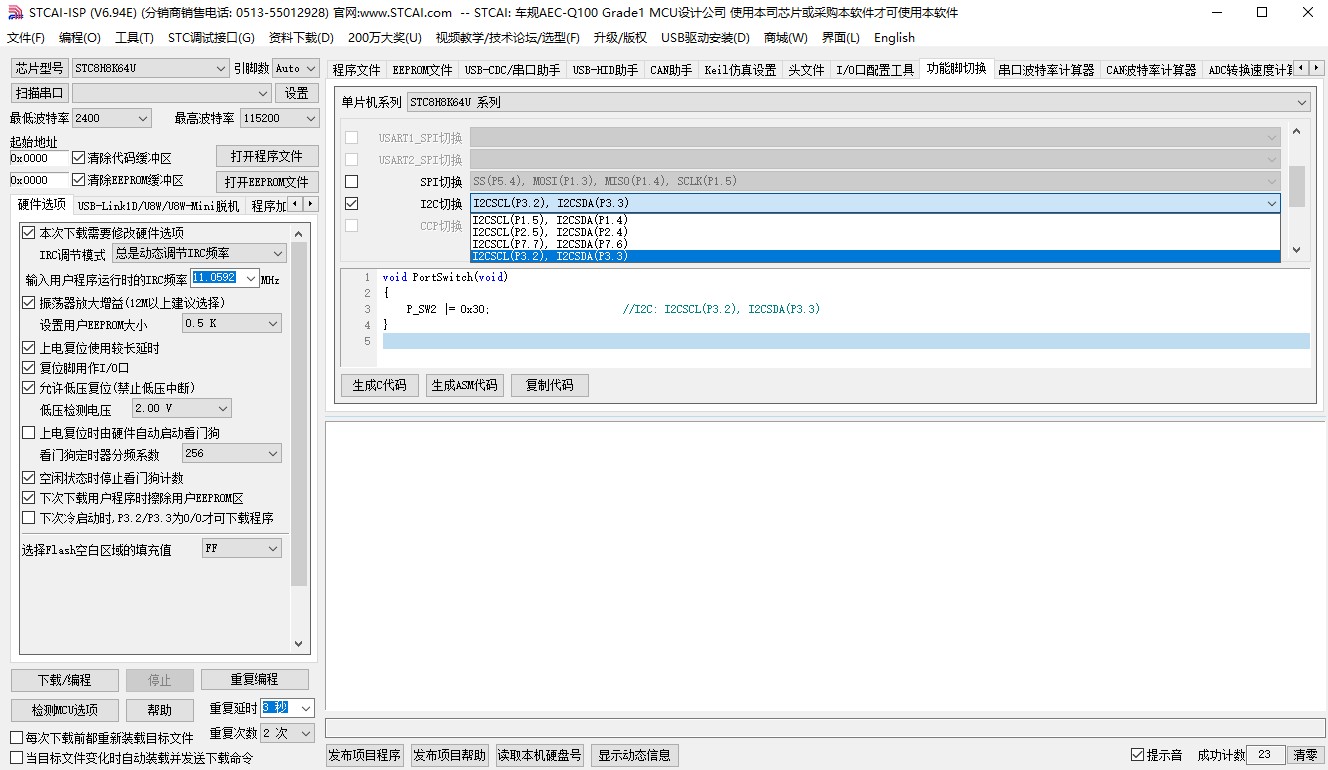Open IRC frequency 11.0592 dropdown
Screen dimensions: 1328x770
250,278
